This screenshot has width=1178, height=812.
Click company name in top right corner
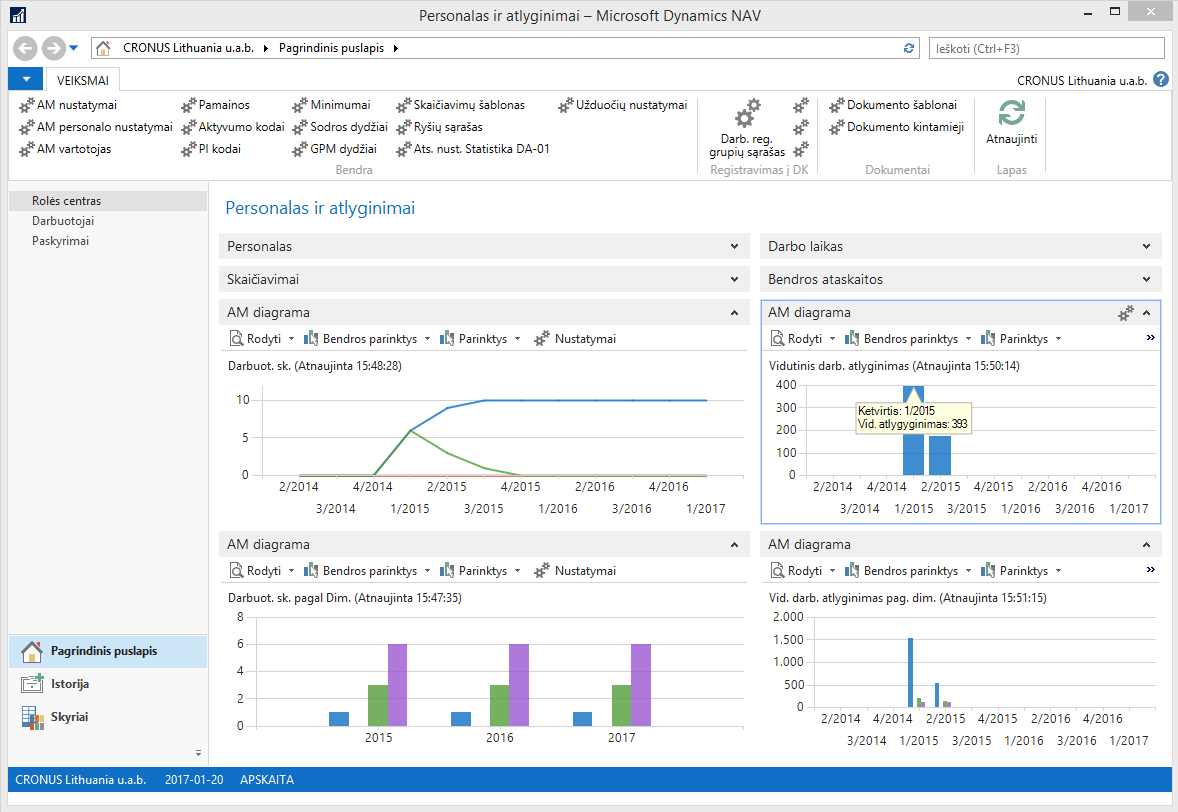tap(1082, 80)
